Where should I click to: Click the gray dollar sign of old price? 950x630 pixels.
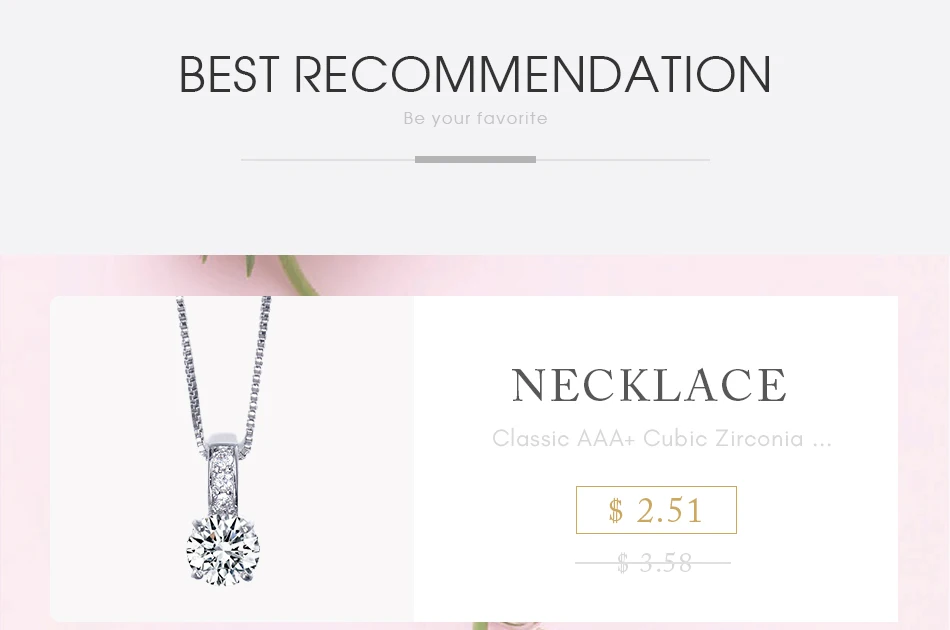pyautogui.click(x=623, y=563)
